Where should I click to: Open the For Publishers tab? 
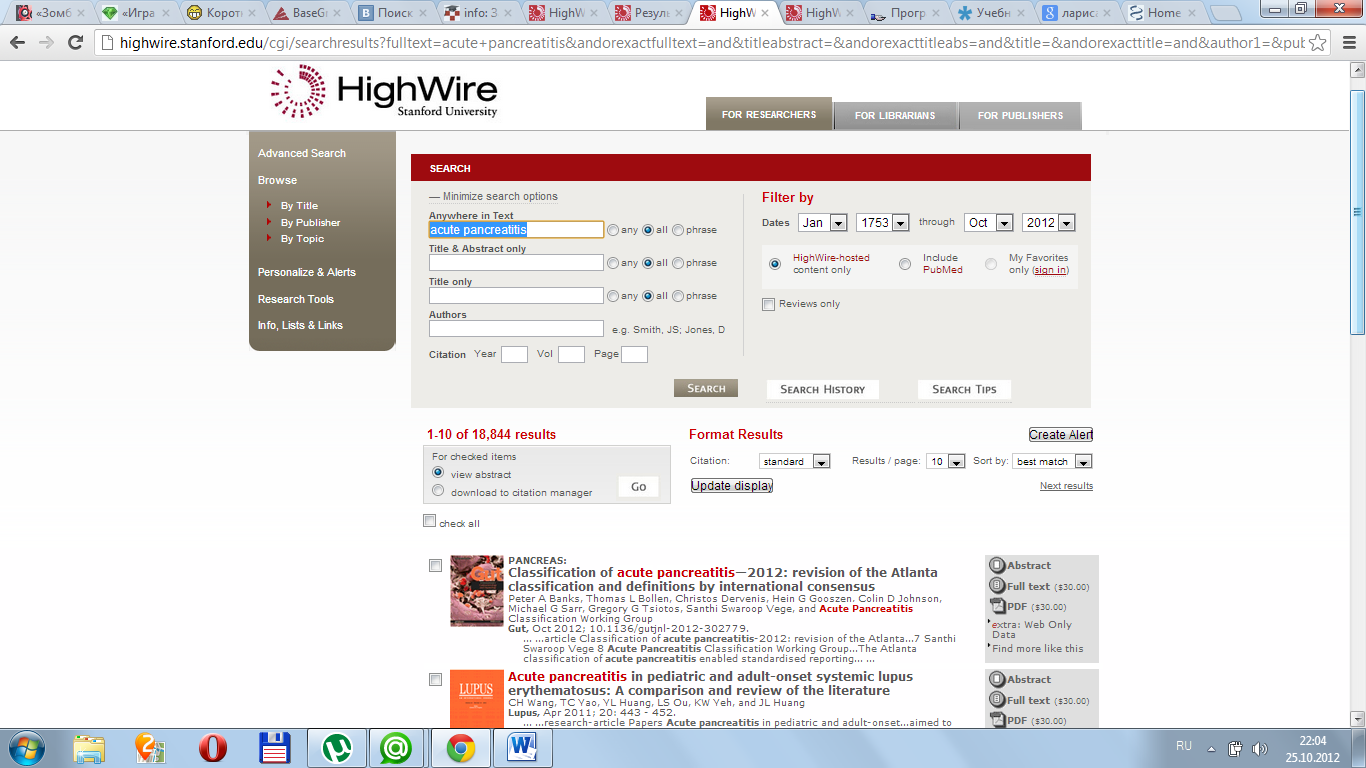[1020, 116]
